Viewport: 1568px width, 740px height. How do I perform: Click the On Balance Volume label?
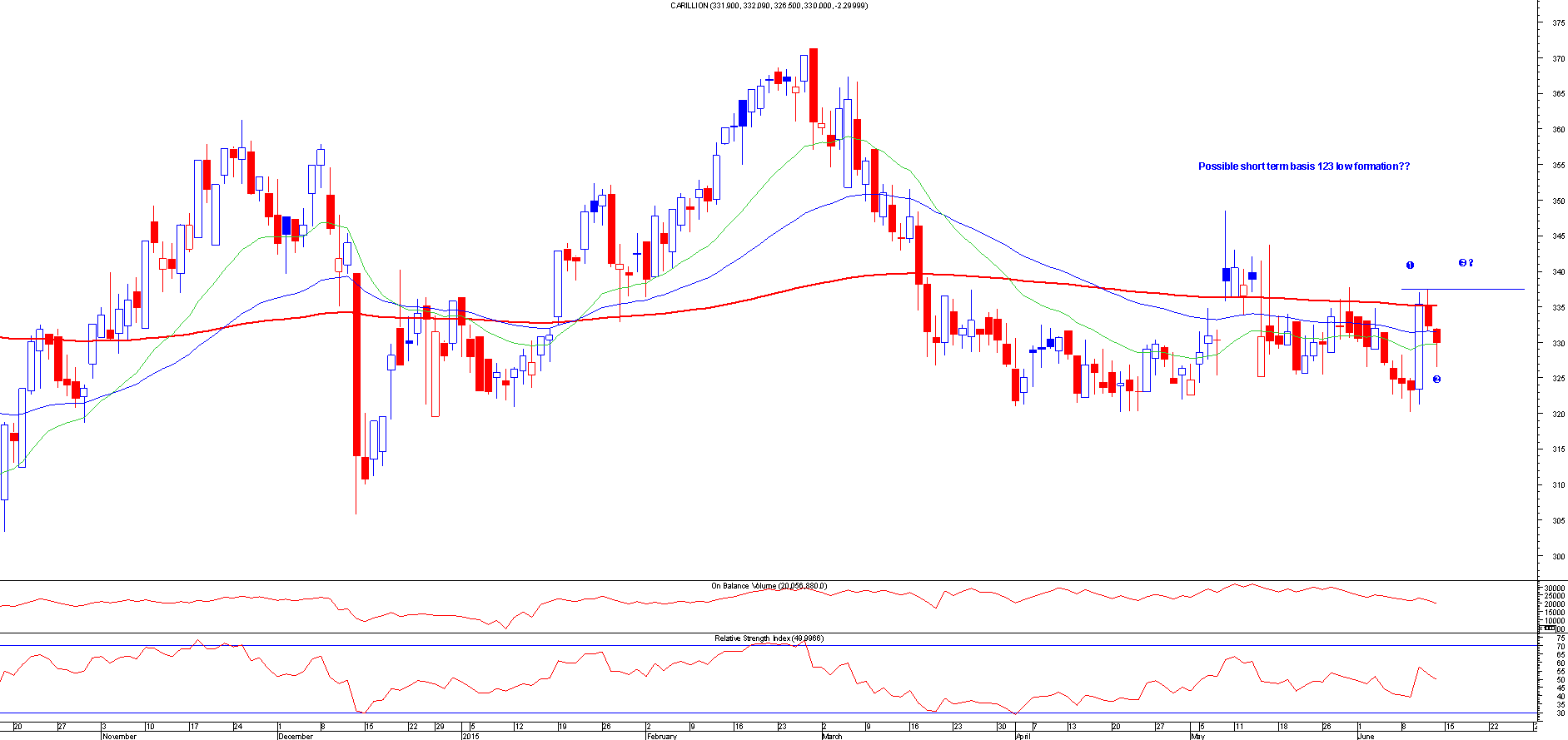(x=768, y=586)
